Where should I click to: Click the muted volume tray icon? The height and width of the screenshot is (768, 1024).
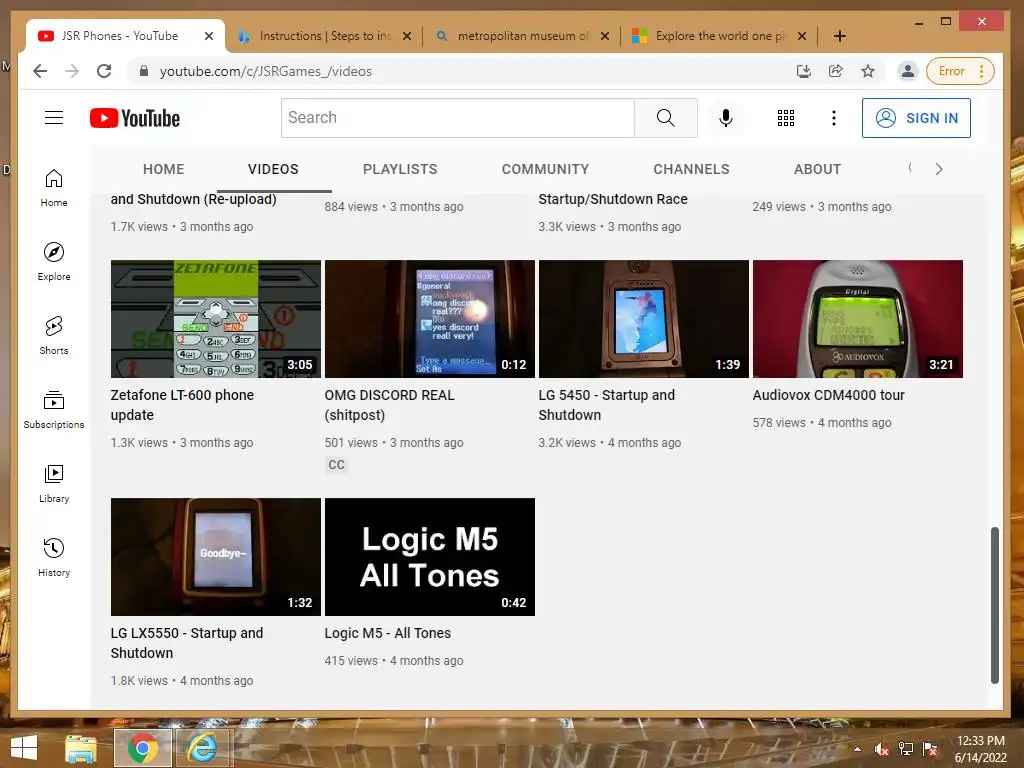pyautogui.click(x=882, y=749)
